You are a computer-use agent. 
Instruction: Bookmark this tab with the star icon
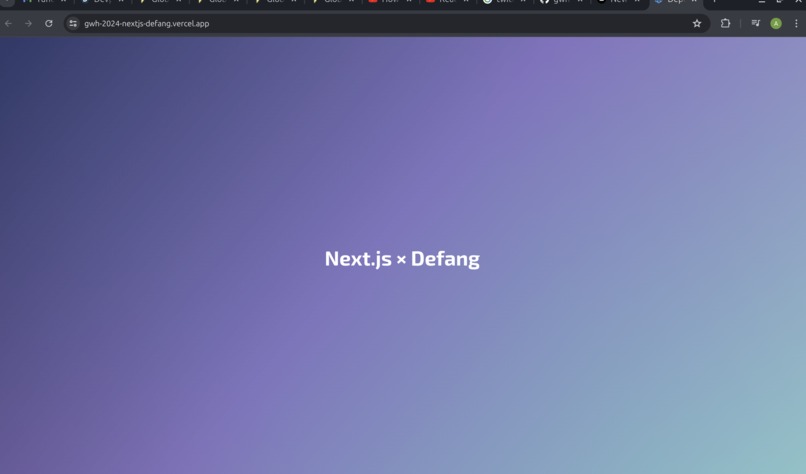(x=697, y=24)
